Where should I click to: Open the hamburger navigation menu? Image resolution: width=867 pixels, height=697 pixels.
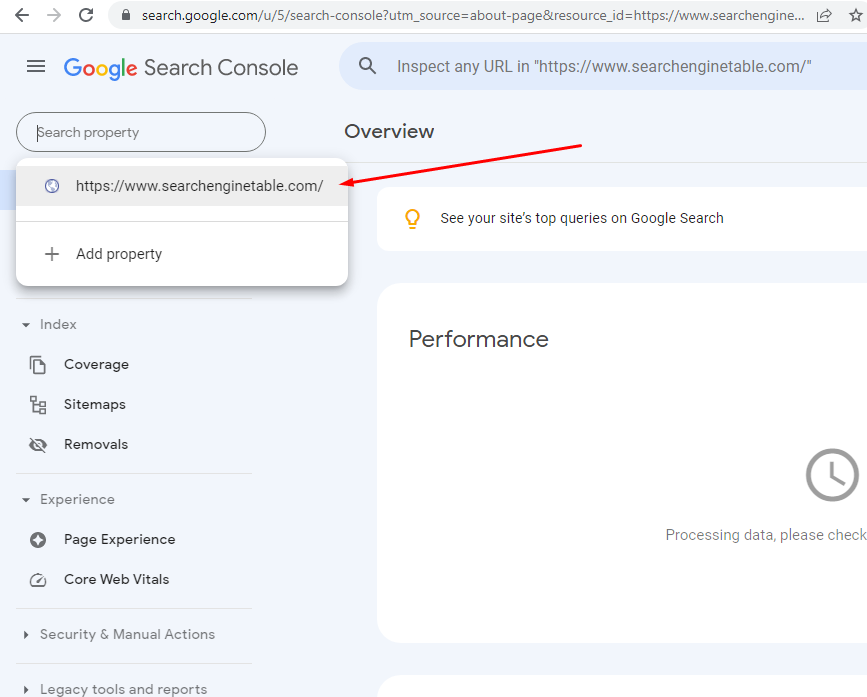tap(36, 66)
